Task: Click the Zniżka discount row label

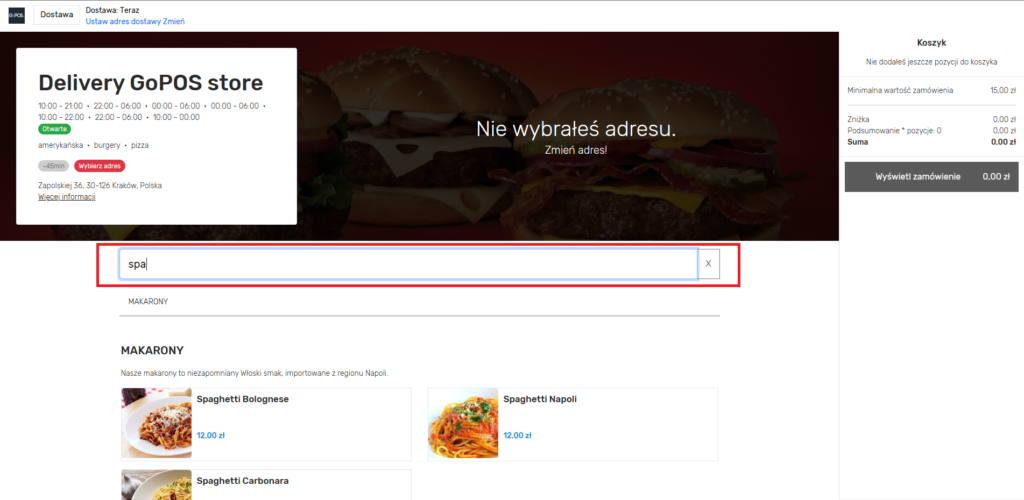Action: click(x=858, y=119)
